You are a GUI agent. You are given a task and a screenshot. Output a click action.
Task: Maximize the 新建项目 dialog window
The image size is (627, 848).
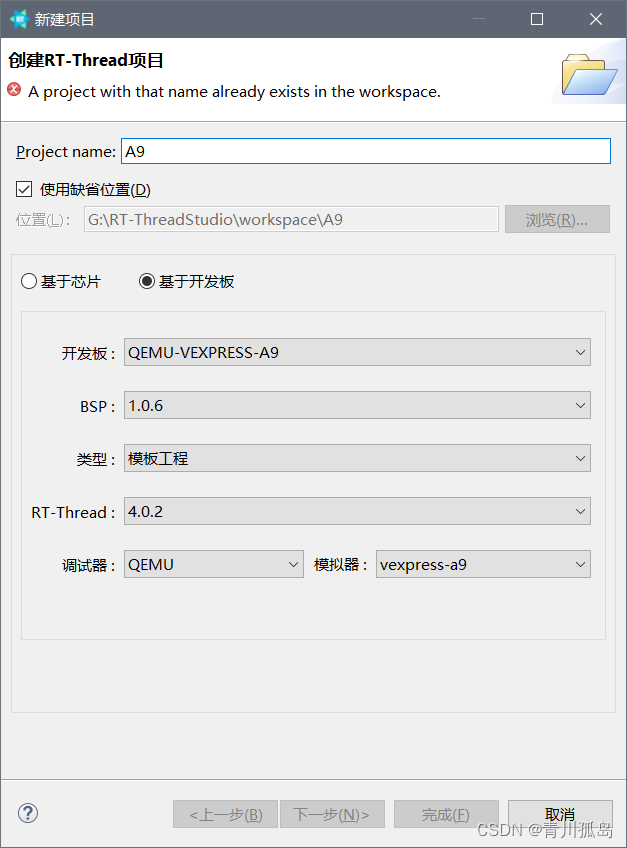[x=537, y=19]
